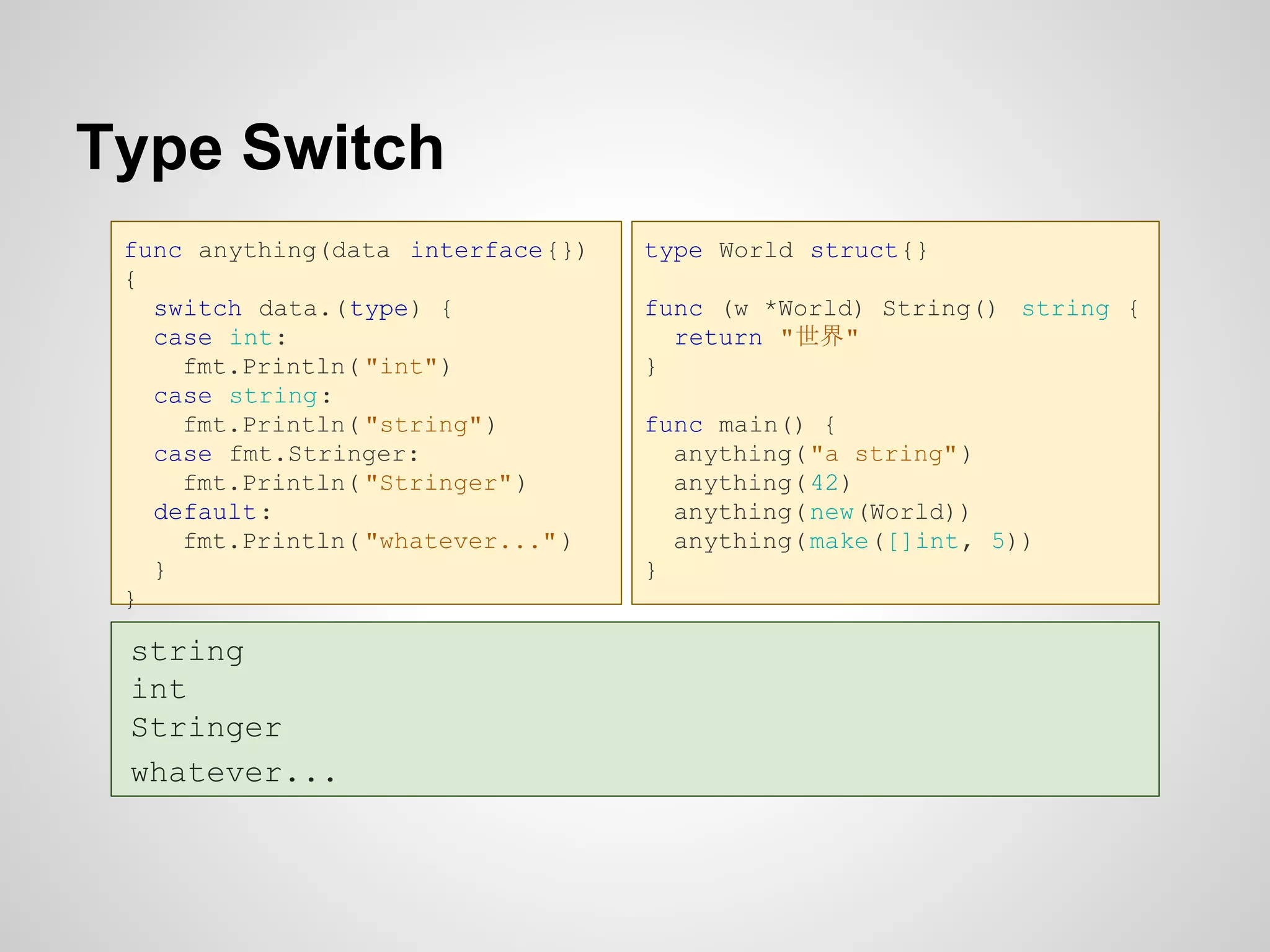Click the 'case int:' line
This screenshot has width=1270, height=952.
click(x=220, y=338)
